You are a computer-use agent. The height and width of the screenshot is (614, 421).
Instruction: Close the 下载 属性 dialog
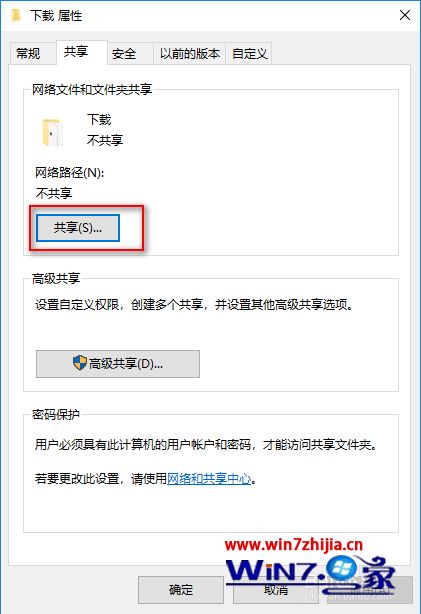(405, 15)
